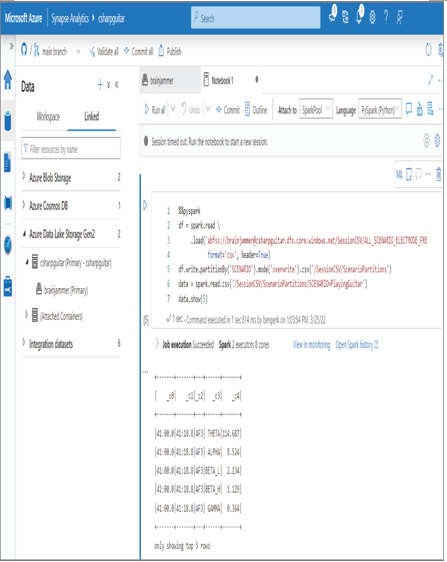This screenshot has width=447, height=562.
Task: Click Run all in notebook toolbar
Action: tap(155, 109)
